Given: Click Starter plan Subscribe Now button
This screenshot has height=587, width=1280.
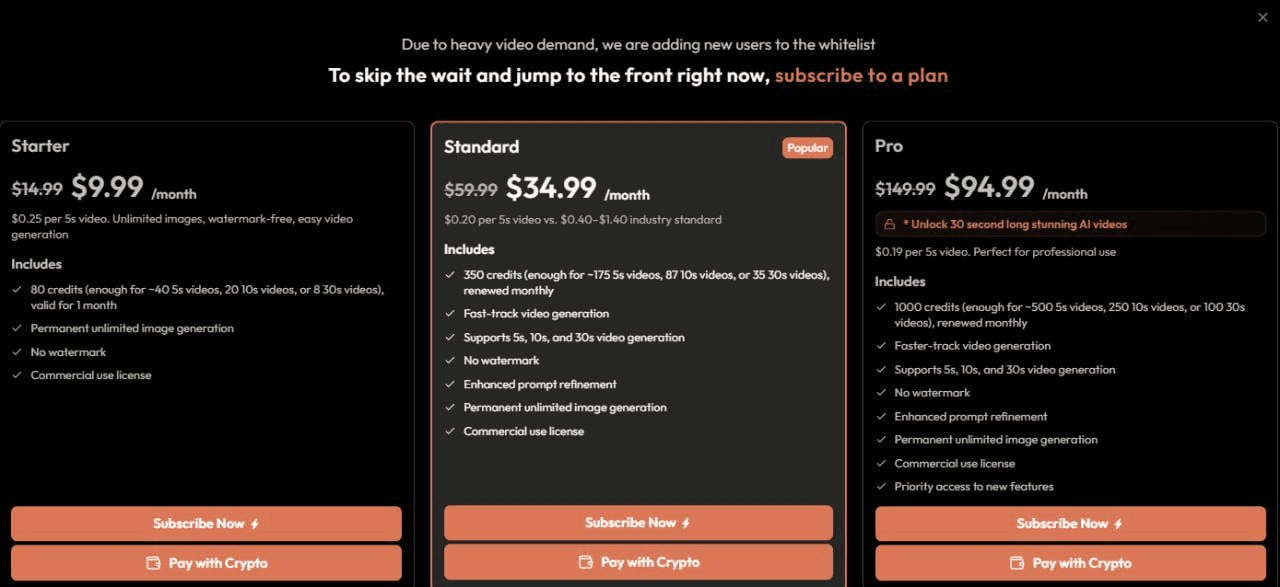Looking at the screenshot, I should (x=206, y=523).
